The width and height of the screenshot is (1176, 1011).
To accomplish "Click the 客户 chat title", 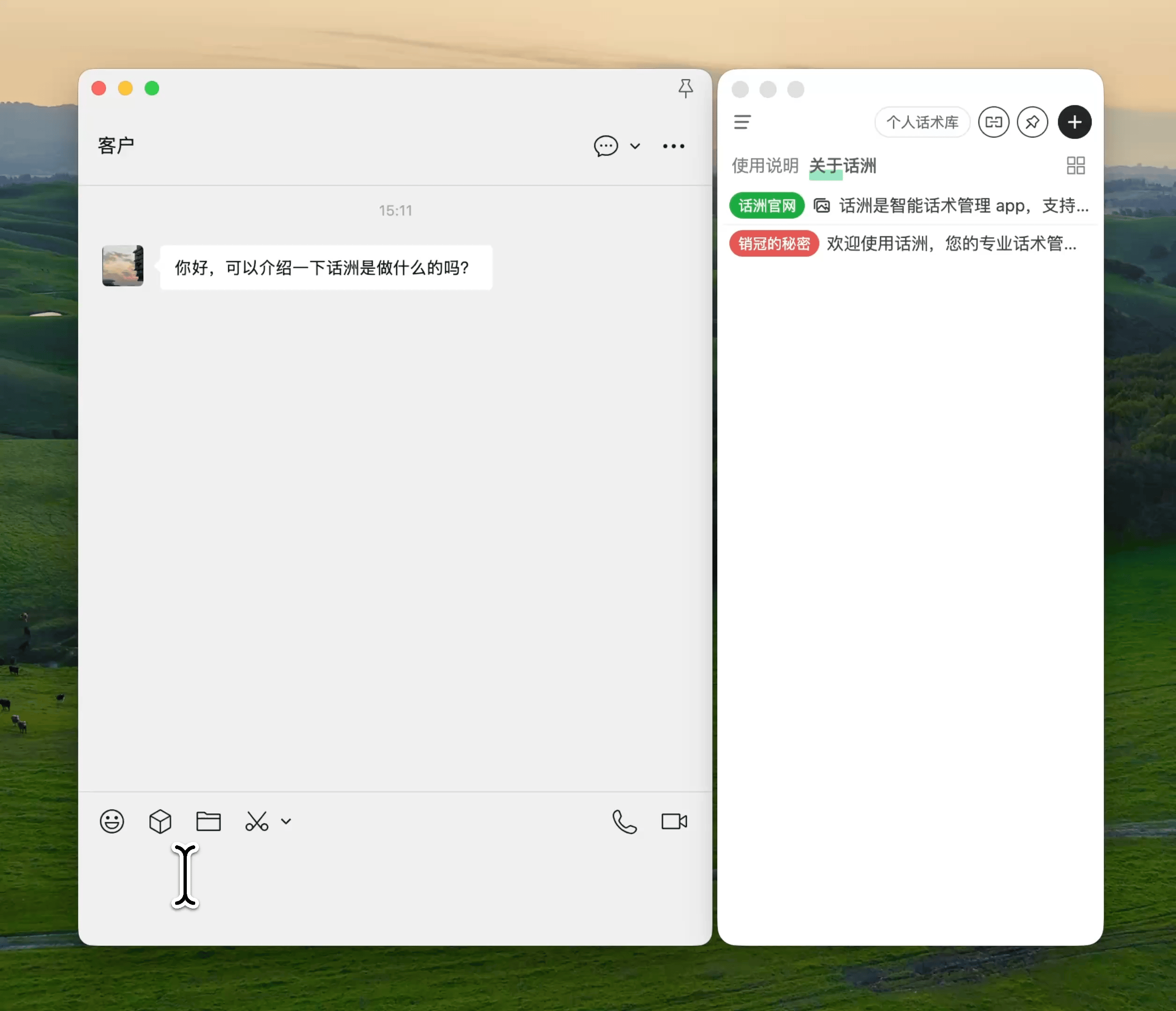I will click(x=116, y=146).
